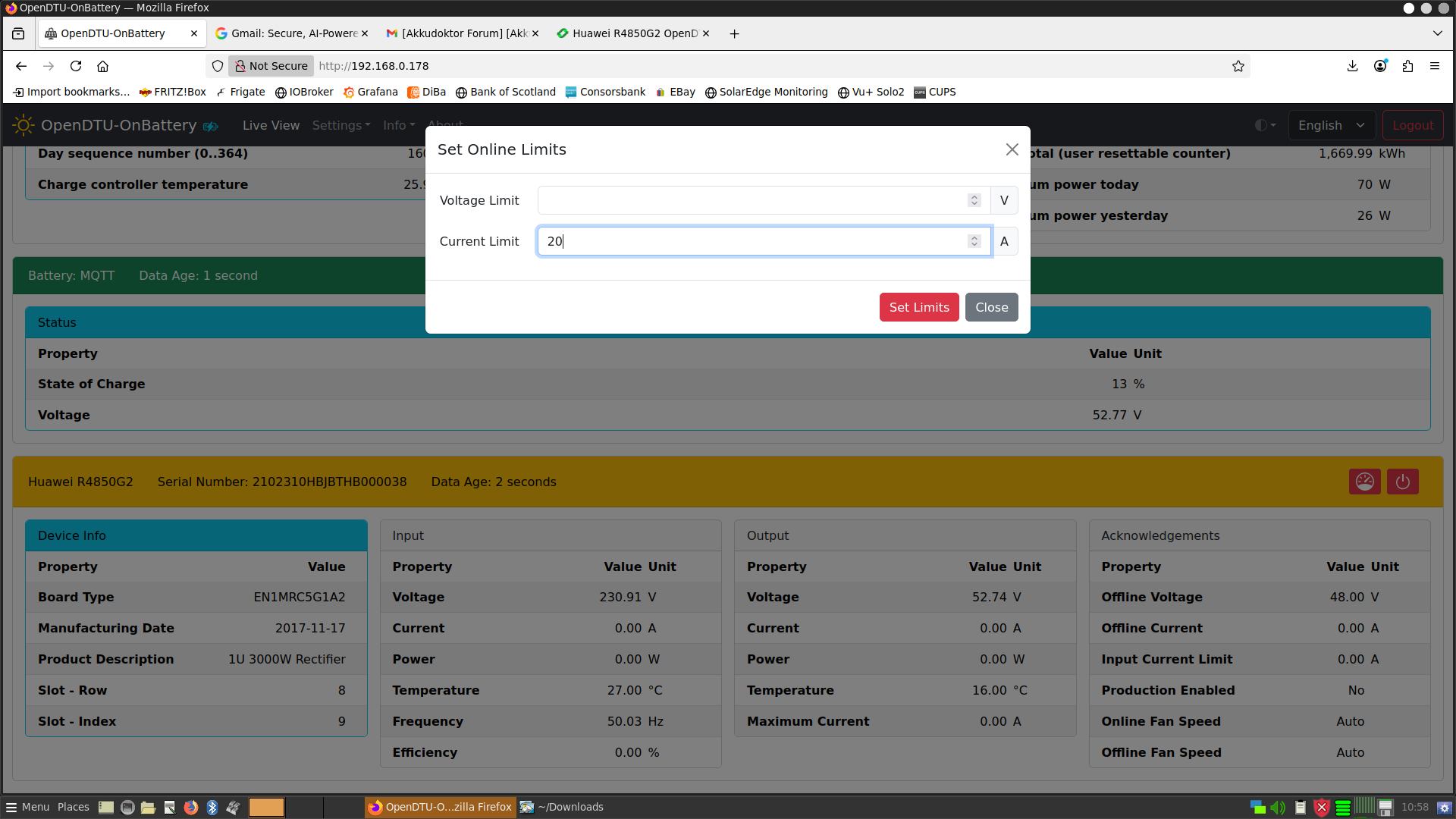Open Firefox downloads arrow icon

click(x=1352, y=66)
